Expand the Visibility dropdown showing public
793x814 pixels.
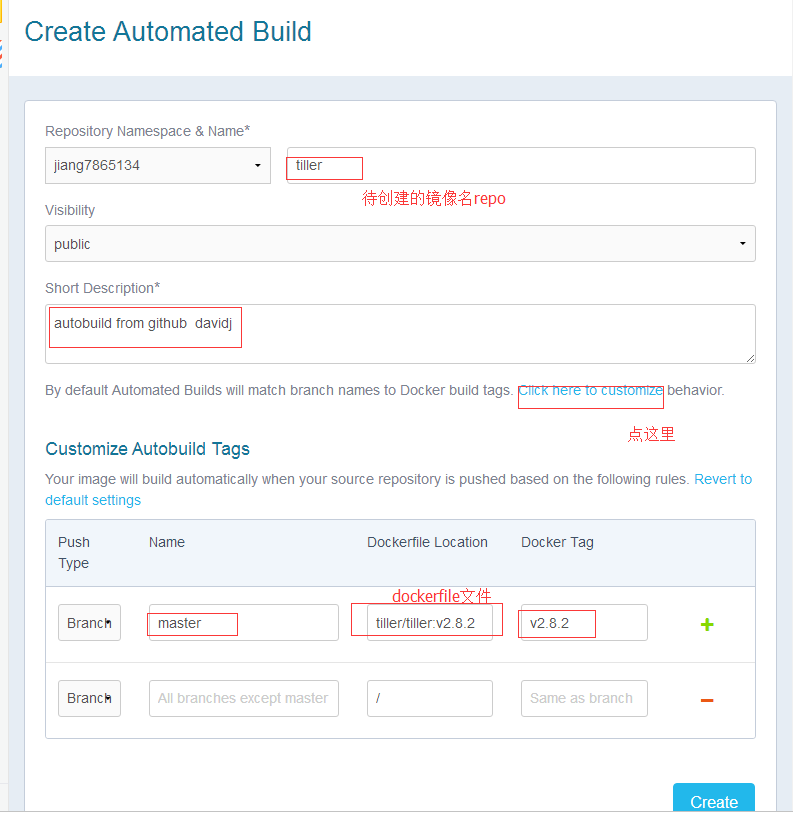tap(400, 244)
